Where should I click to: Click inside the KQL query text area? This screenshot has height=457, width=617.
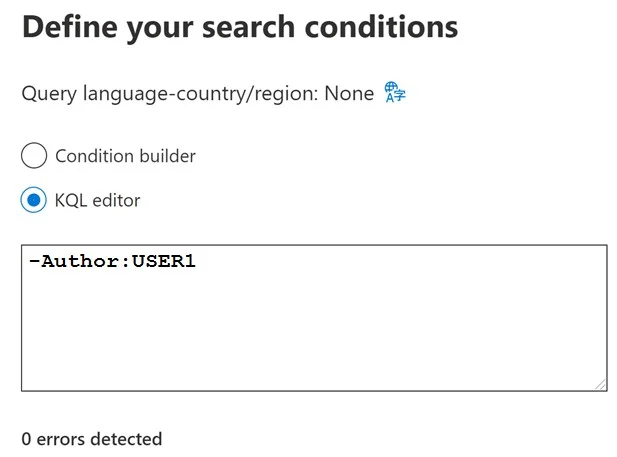pyautogui.click(x=314, y=318)
